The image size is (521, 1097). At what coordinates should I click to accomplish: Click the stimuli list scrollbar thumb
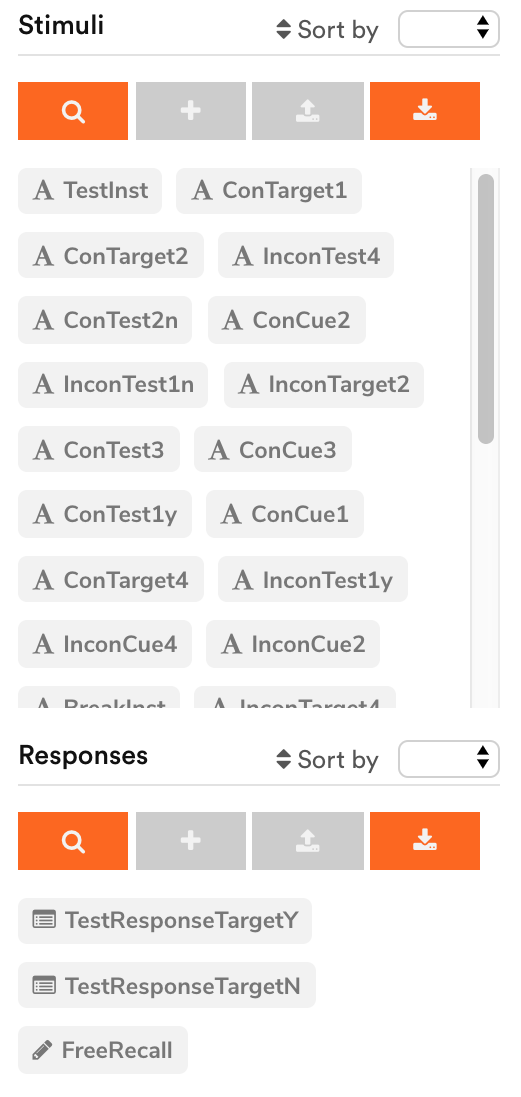click(x=486, y=309)
